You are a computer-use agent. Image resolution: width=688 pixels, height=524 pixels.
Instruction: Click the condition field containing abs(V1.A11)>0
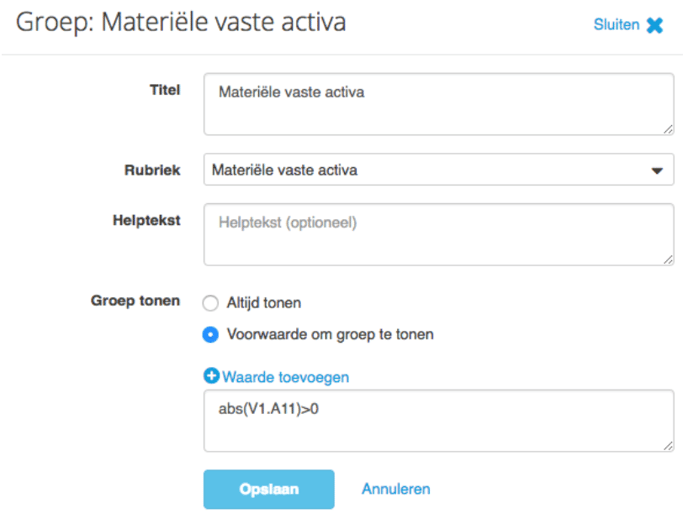439,421
